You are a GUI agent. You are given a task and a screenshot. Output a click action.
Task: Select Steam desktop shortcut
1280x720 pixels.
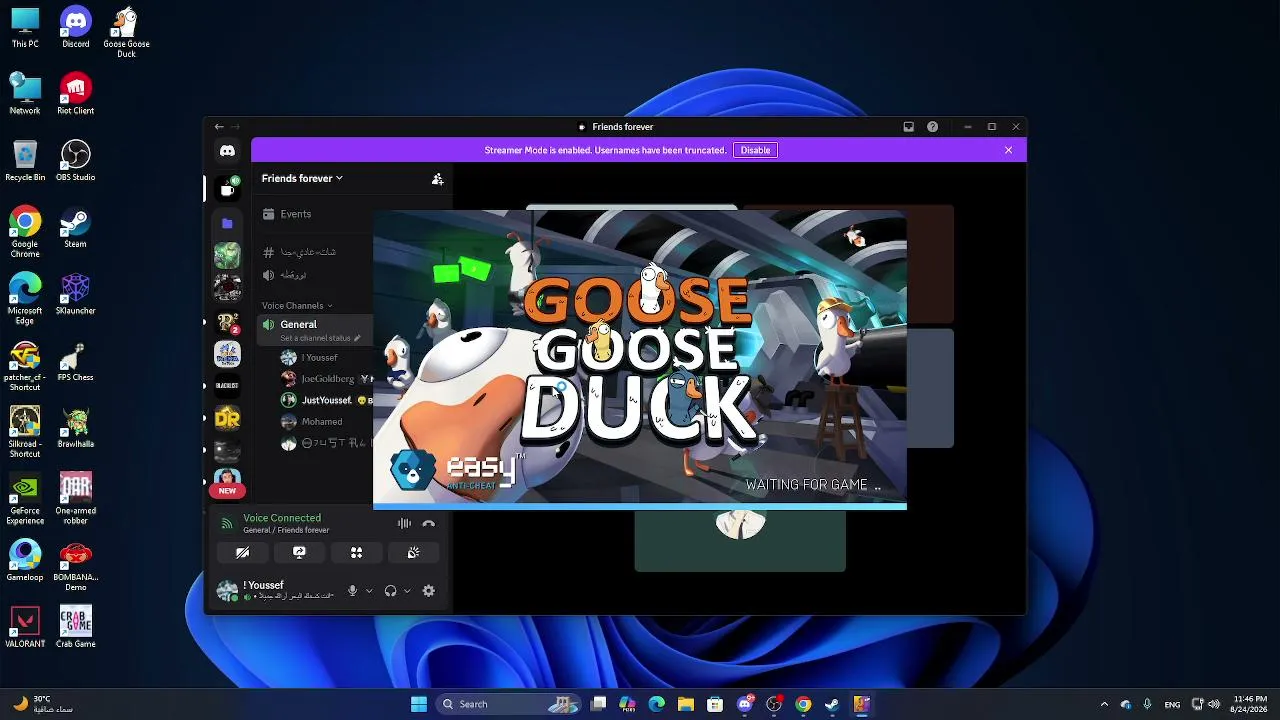coord(76,228)
